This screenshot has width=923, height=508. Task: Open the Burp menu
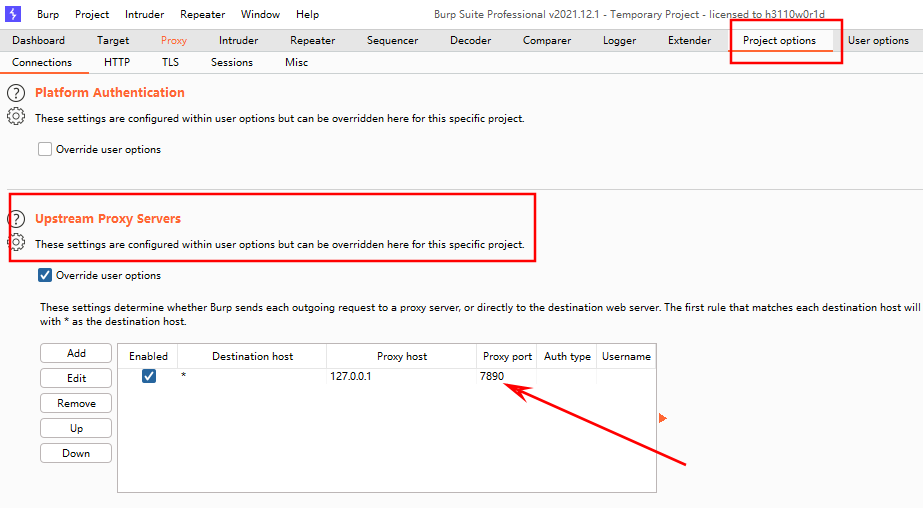(48, 14)
